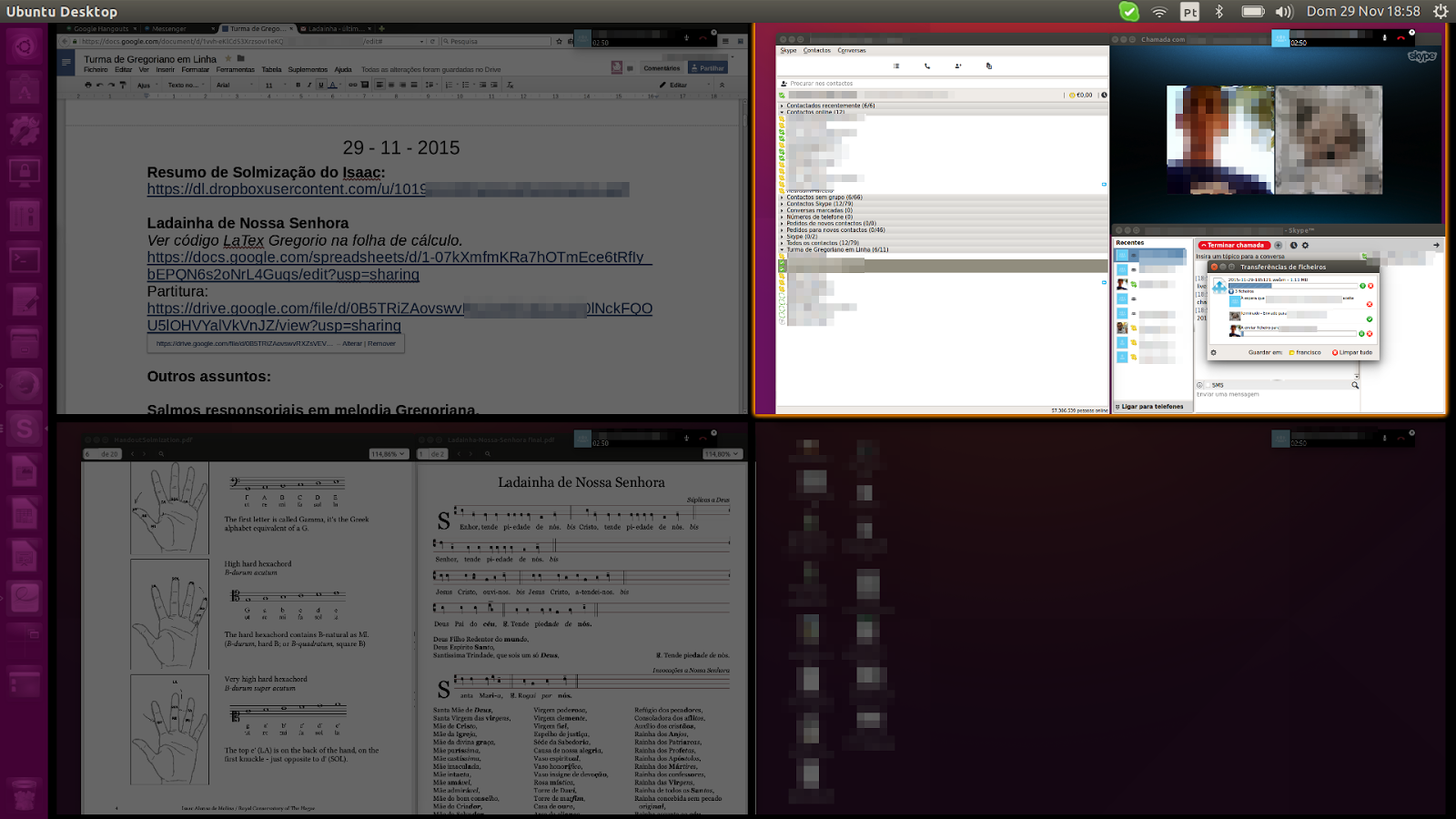The width and height of the screenshot is (1456, 819).
Task: Cancel the waiting file transfer
Action: (x=1370, y=304)
